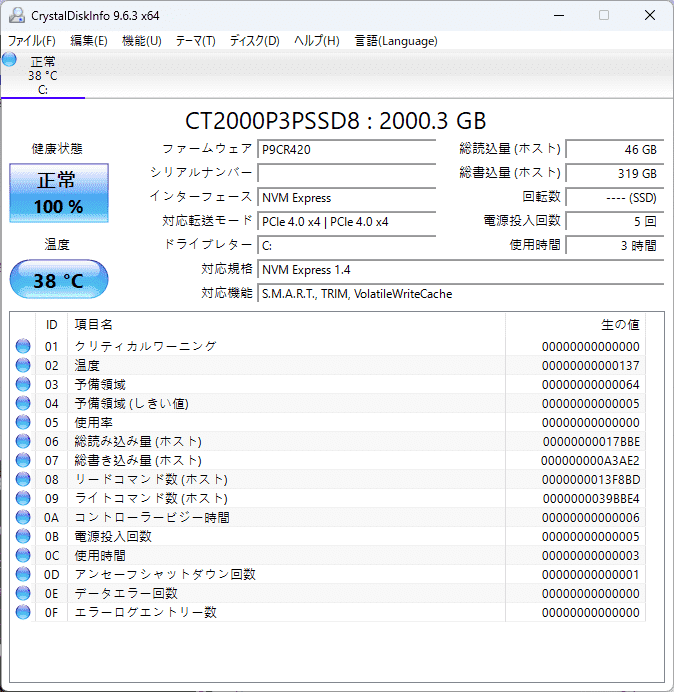674x692 pixels.
Task: Click status orb of リードコマンド数 row
Action: pyautogui.click(x=23, y=479)
